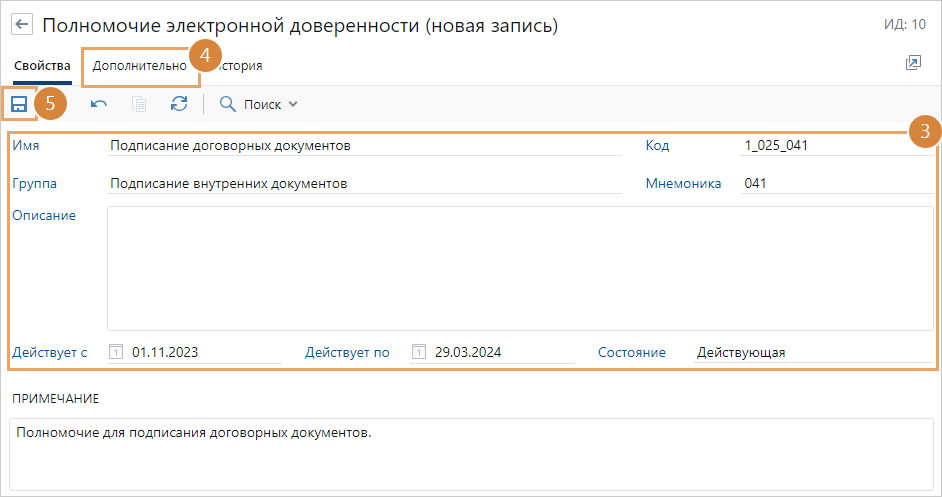
Task: Switch to the История tab
Action: (x=240, y=66)
